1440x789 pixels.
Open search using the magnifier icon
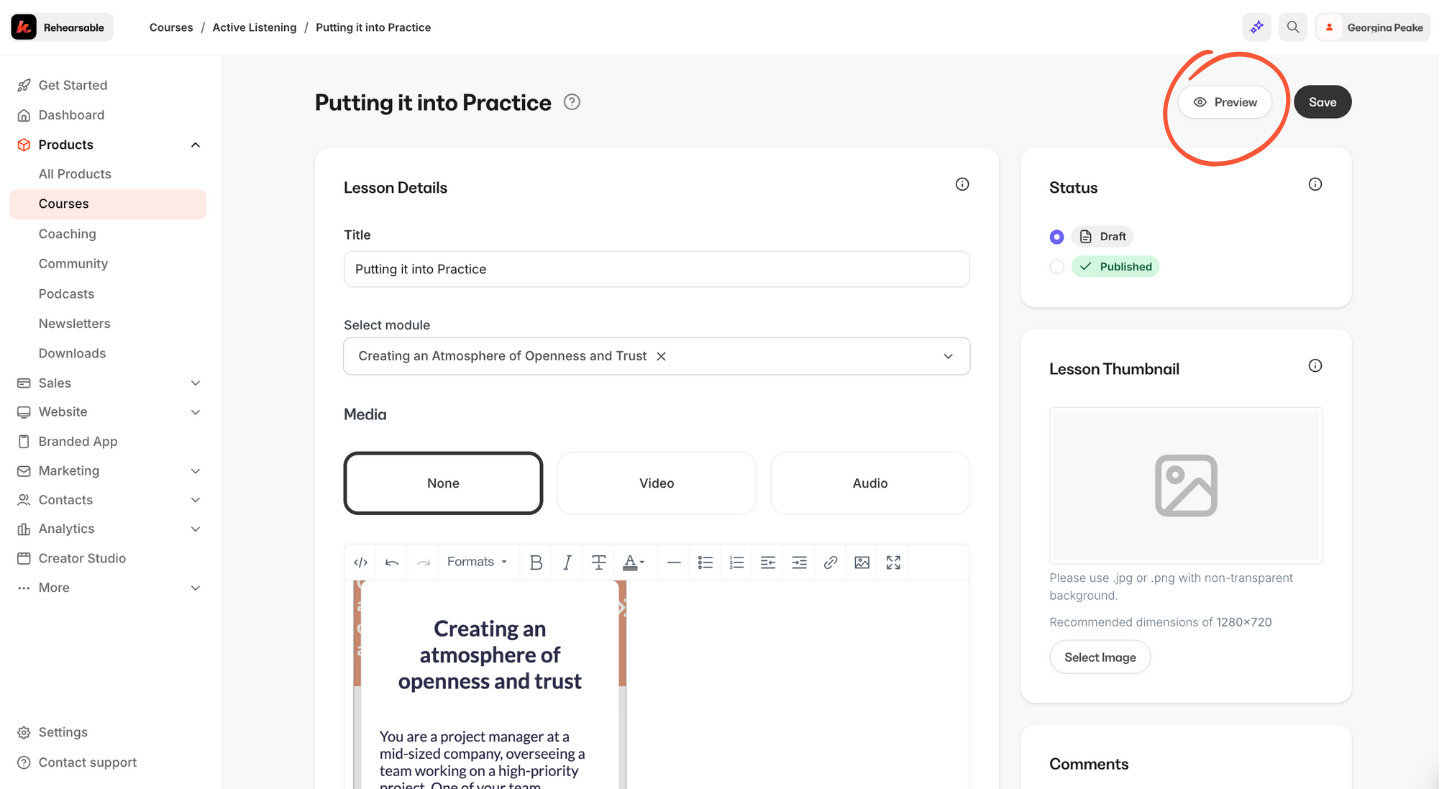coord(1293,27)
